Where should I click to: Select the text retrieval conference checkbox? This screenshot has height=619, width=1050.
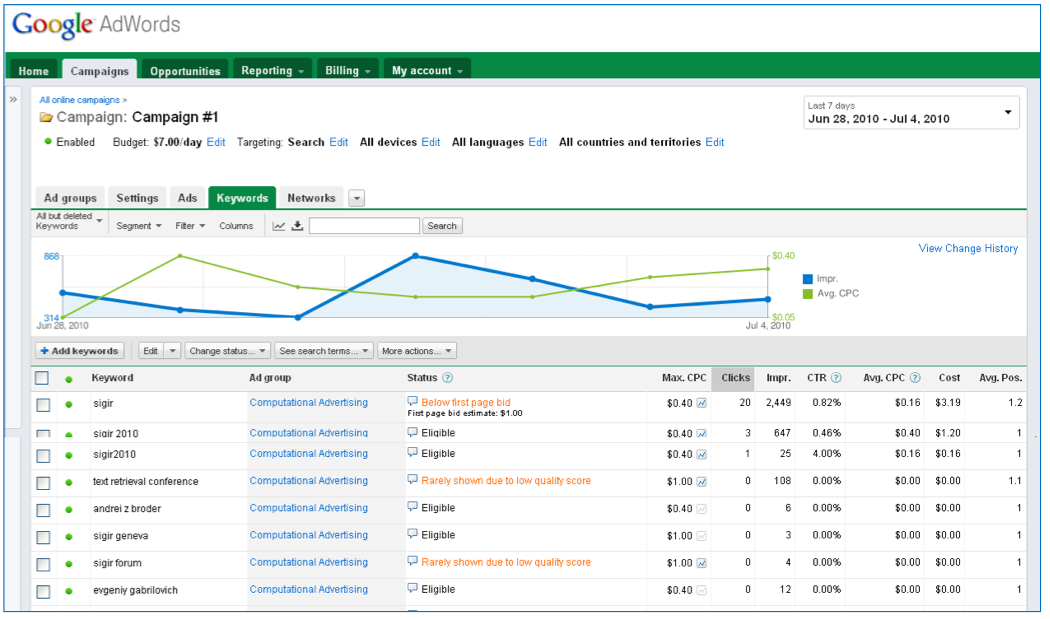44,483
